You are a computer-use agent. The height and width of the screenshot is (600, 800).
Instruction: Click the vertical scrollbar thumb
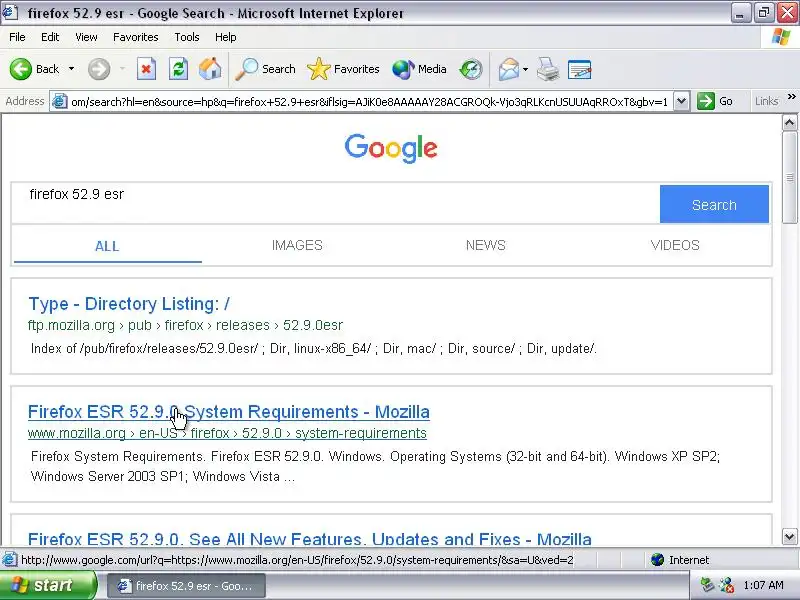[789, 177]
